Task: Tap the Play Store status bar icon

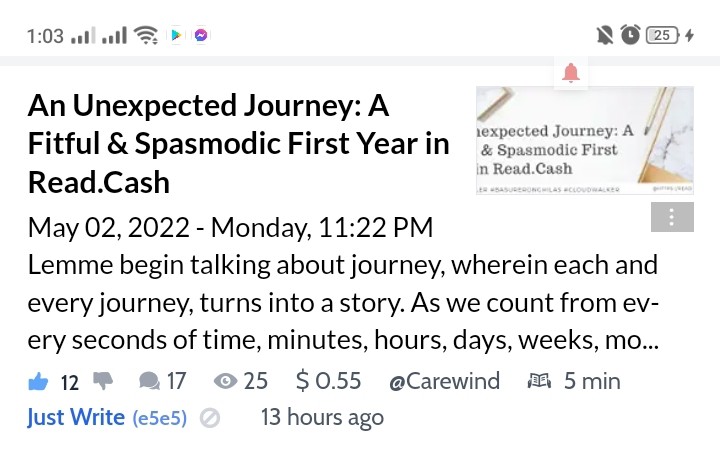Action: click(176, 35)
